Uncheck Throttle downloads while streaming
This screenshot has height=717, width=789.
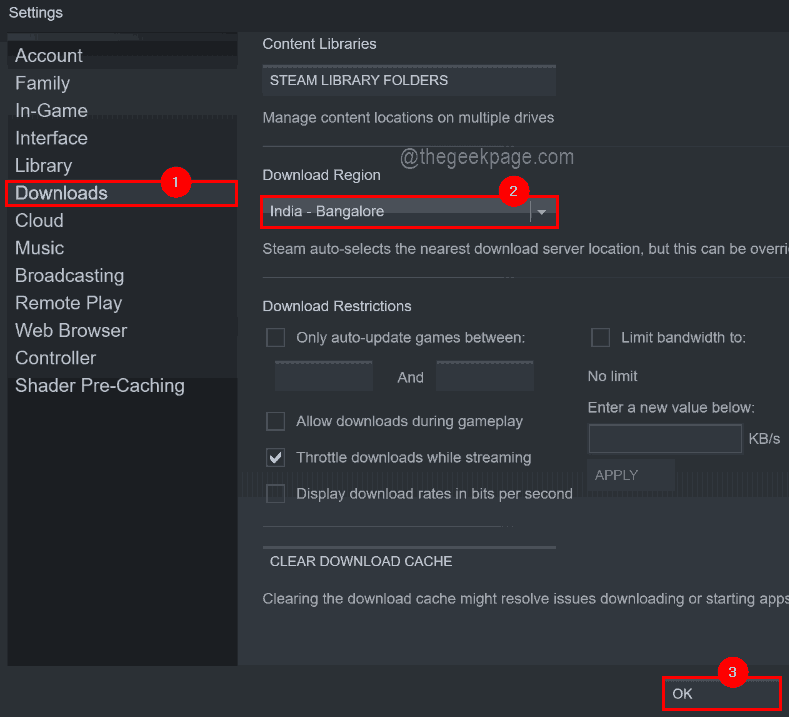[276, 457]
